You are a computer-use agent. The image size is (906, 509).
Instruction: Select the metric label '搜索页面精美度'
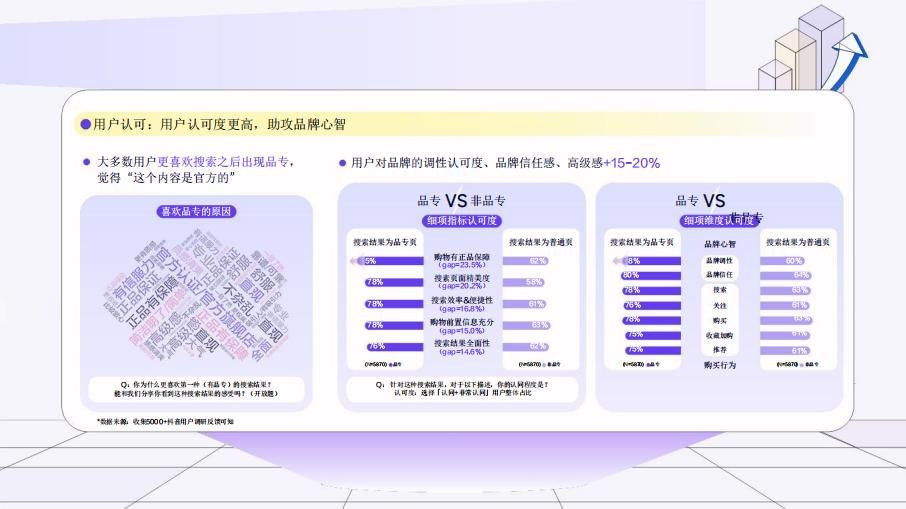(462, 278)
